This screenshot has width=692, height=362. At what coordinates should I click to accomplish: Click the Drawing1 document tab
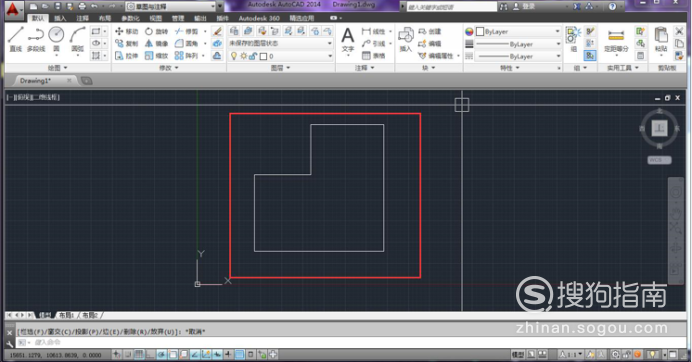pos(35,81)
